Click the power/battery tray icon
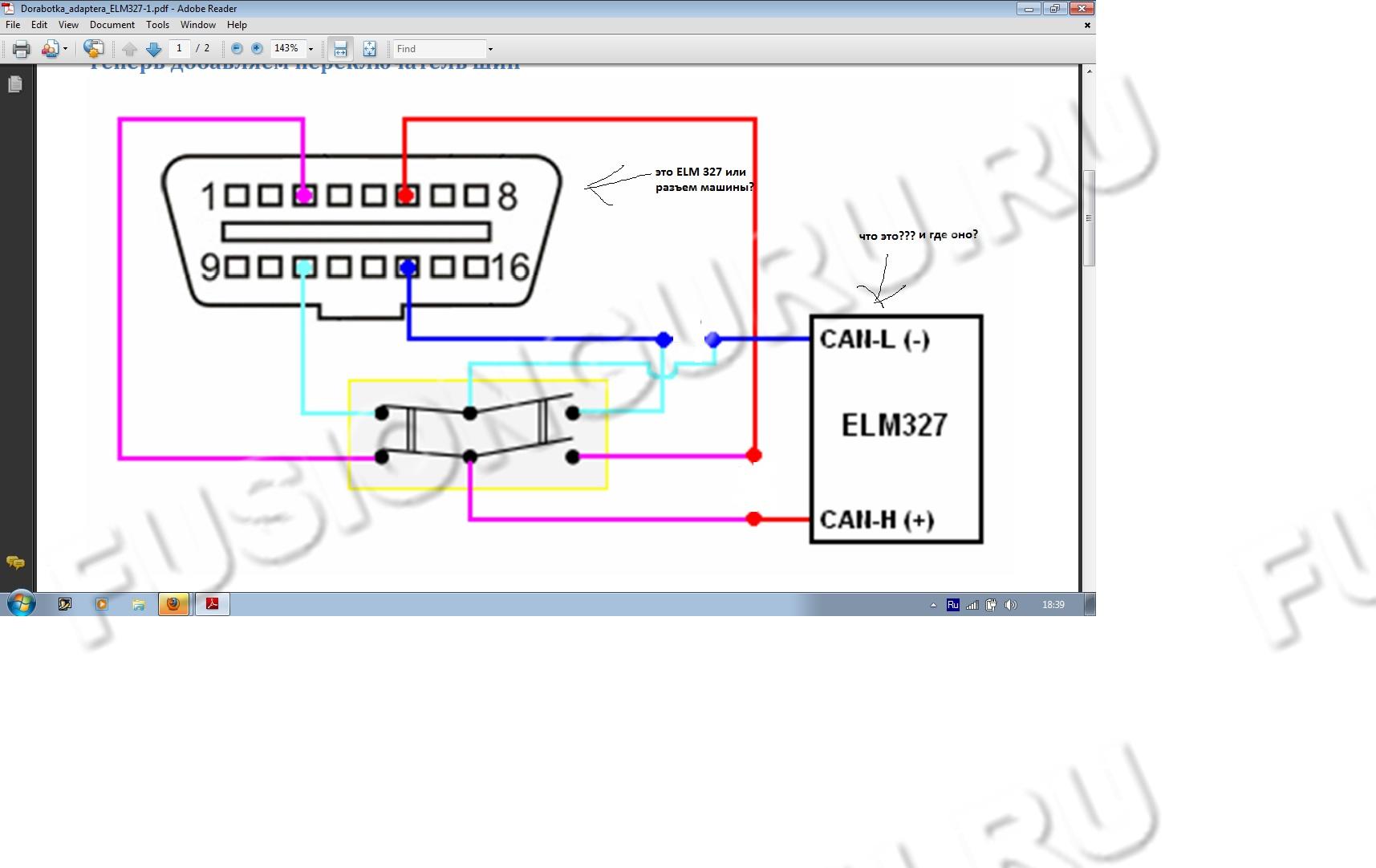Viewport: 1376px width, 868px height. point(991,605)
